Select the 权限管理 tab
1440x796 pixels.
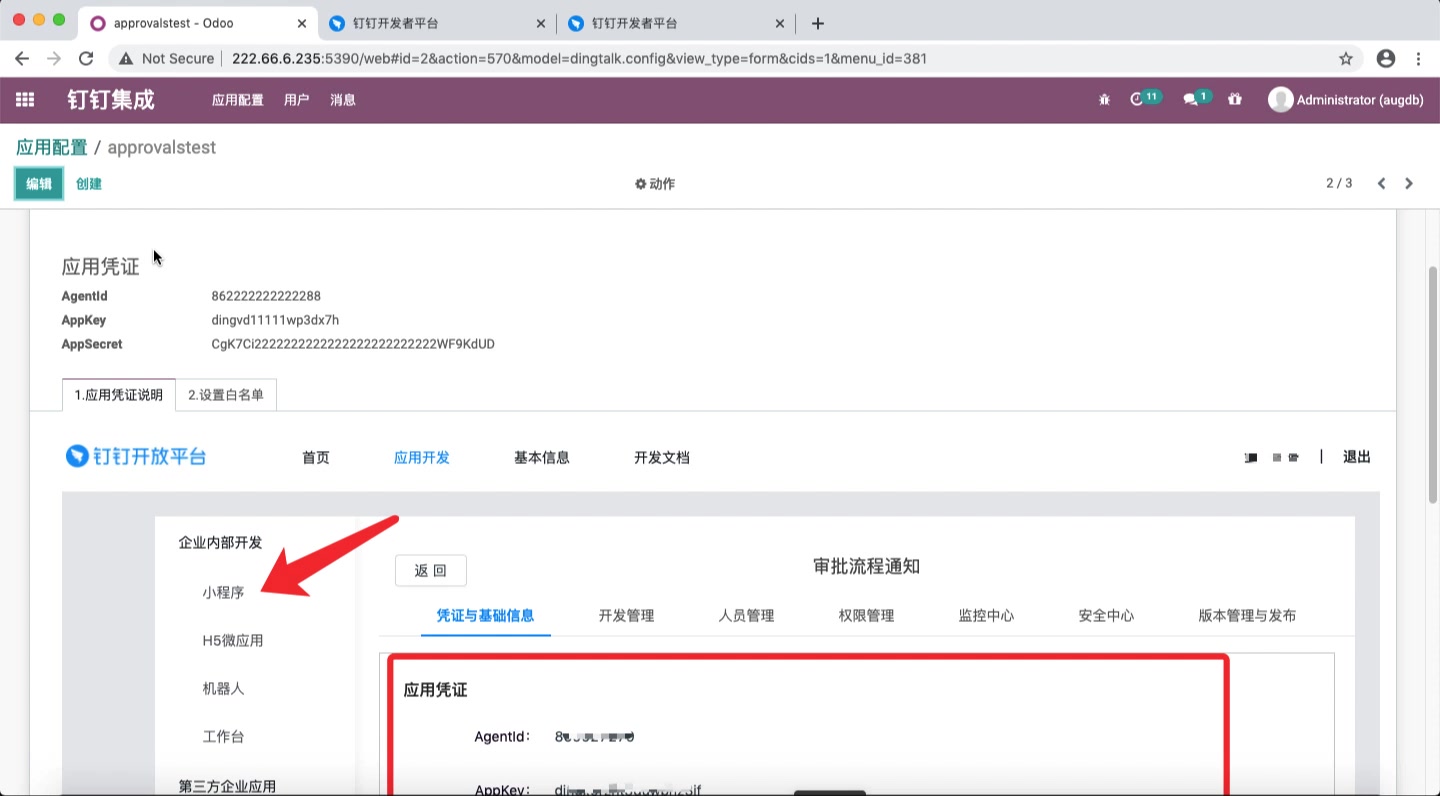(x=866, y=616)
